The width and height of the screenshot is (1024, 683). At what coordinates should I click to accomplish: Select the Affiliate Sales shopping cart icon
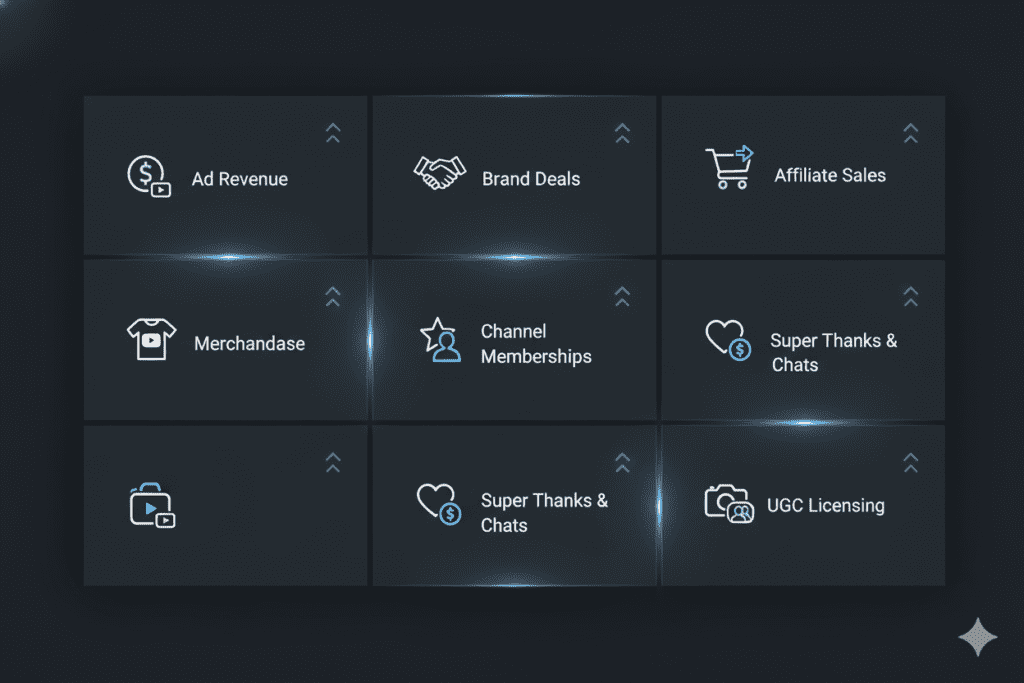coord(729,168)
